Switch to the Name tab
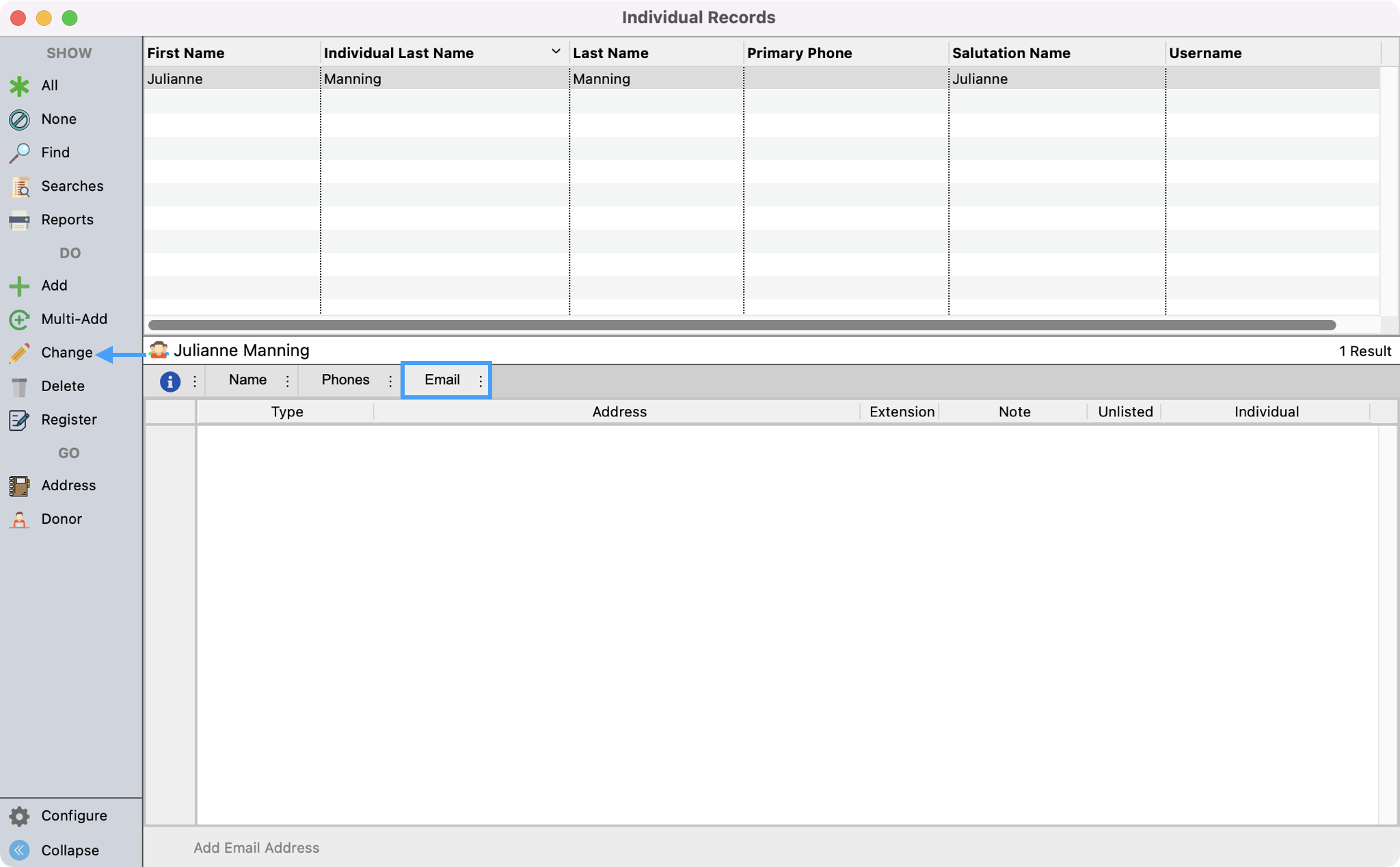This screenshot has width=1400, height=867. [x=247, y=380]
